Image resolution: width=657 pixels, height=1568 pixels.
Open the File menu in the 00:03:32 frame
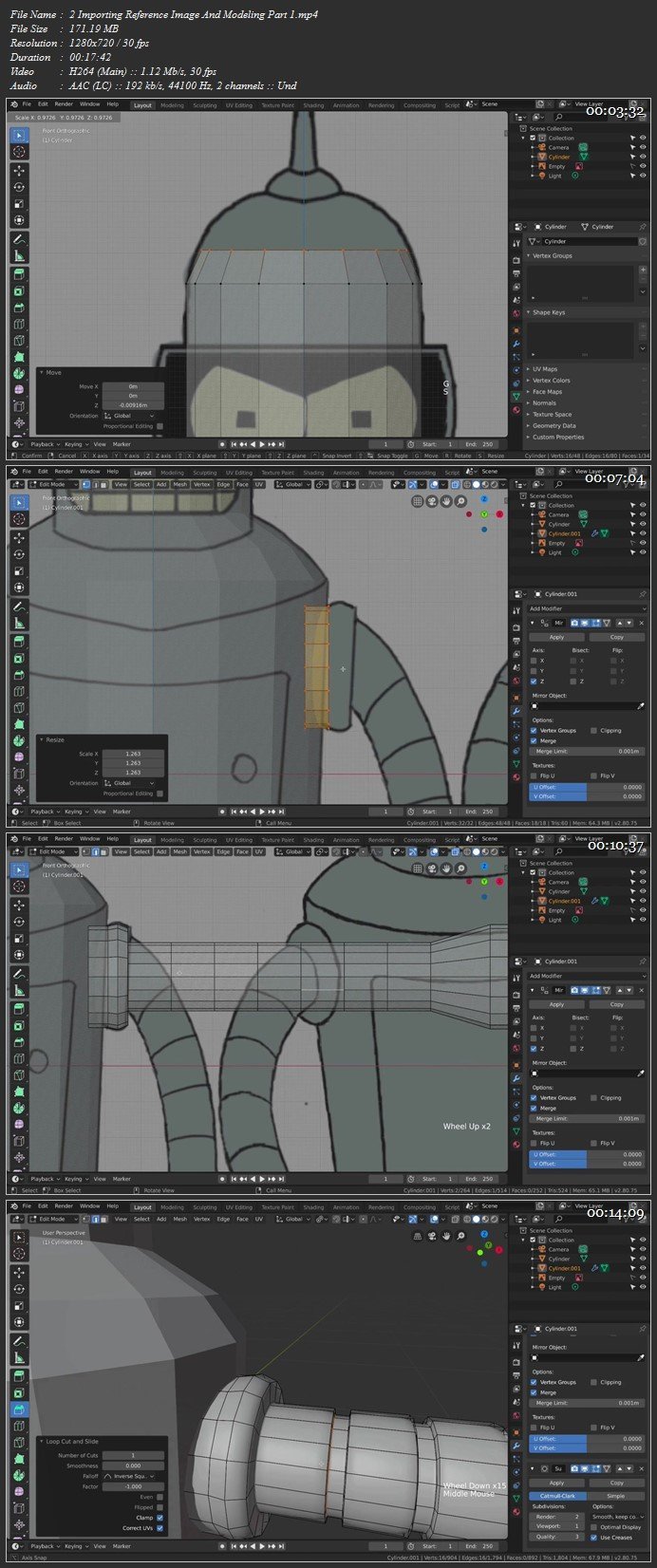(28, 104)
